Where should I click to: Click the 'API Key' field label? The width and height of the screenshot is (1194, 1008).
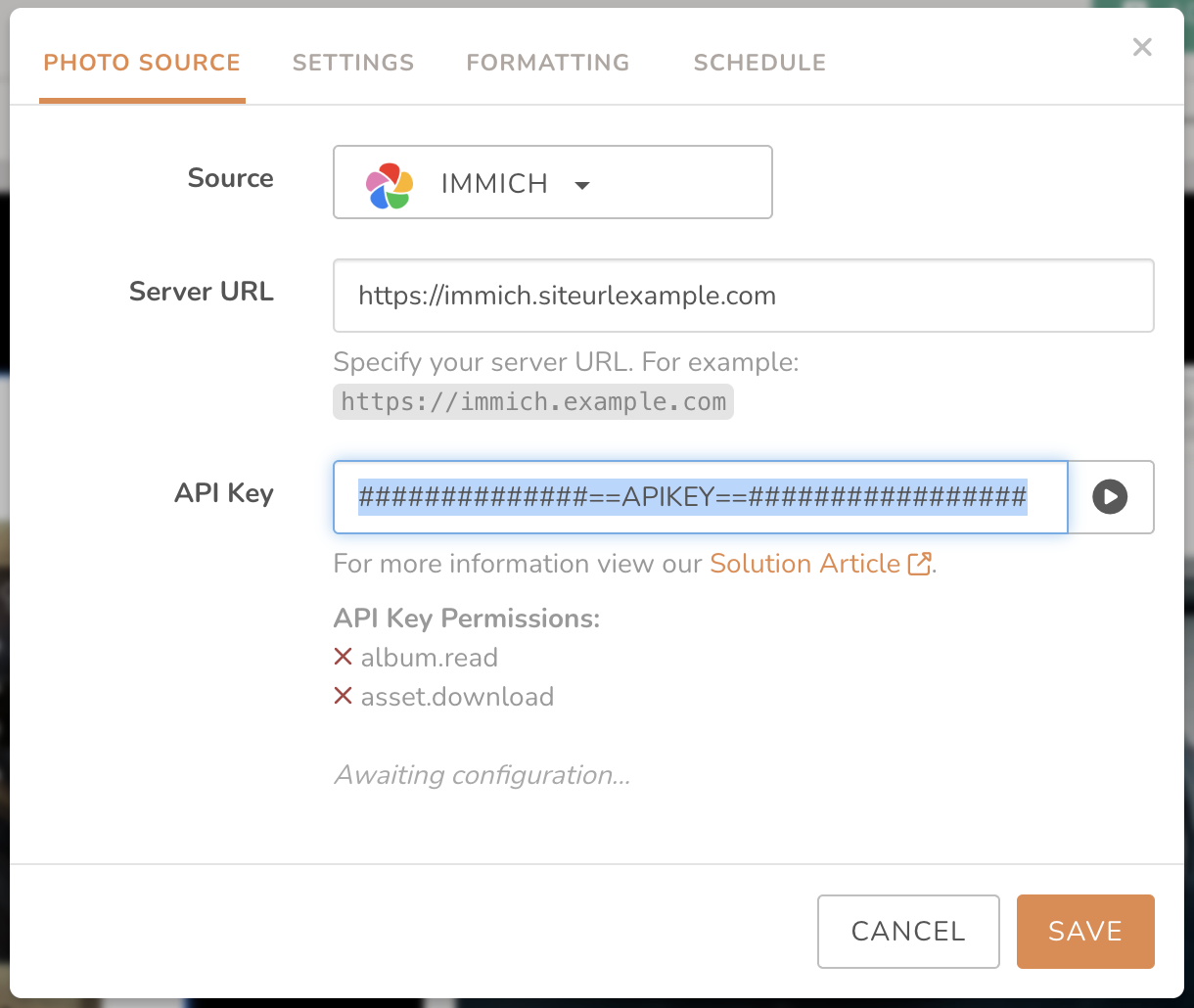tap(224, 493)
